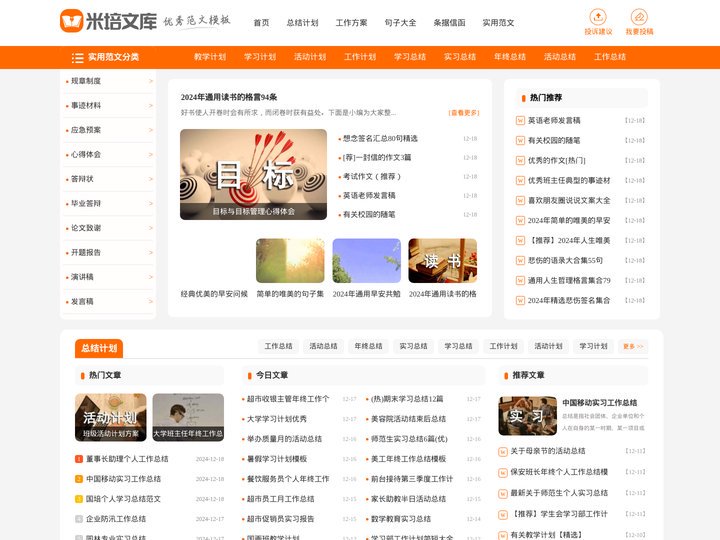Click document icon beside 优秀的作文[热门]
Image resolution: width=720 pixels, height=540 pixels.
point(520,160)
